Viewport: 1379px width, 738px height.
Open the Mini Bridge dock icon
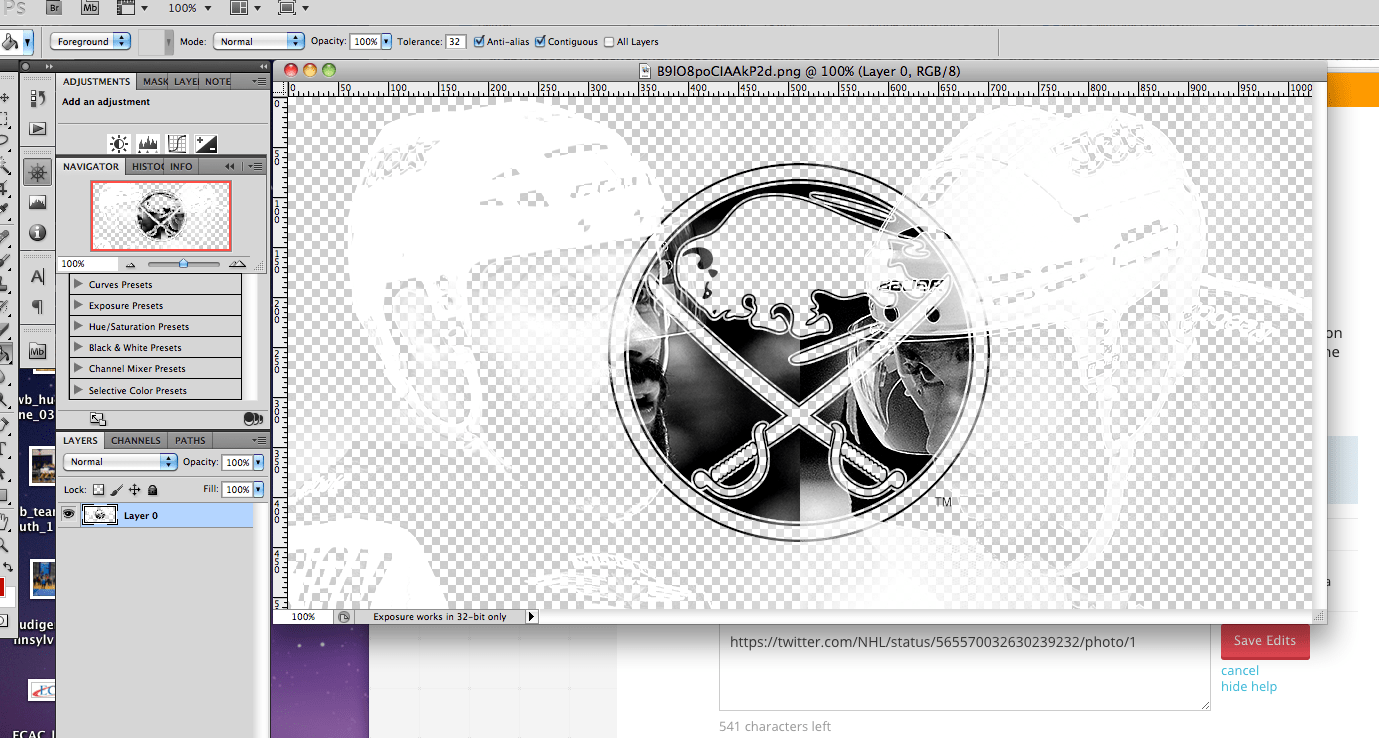coord(38,351)
